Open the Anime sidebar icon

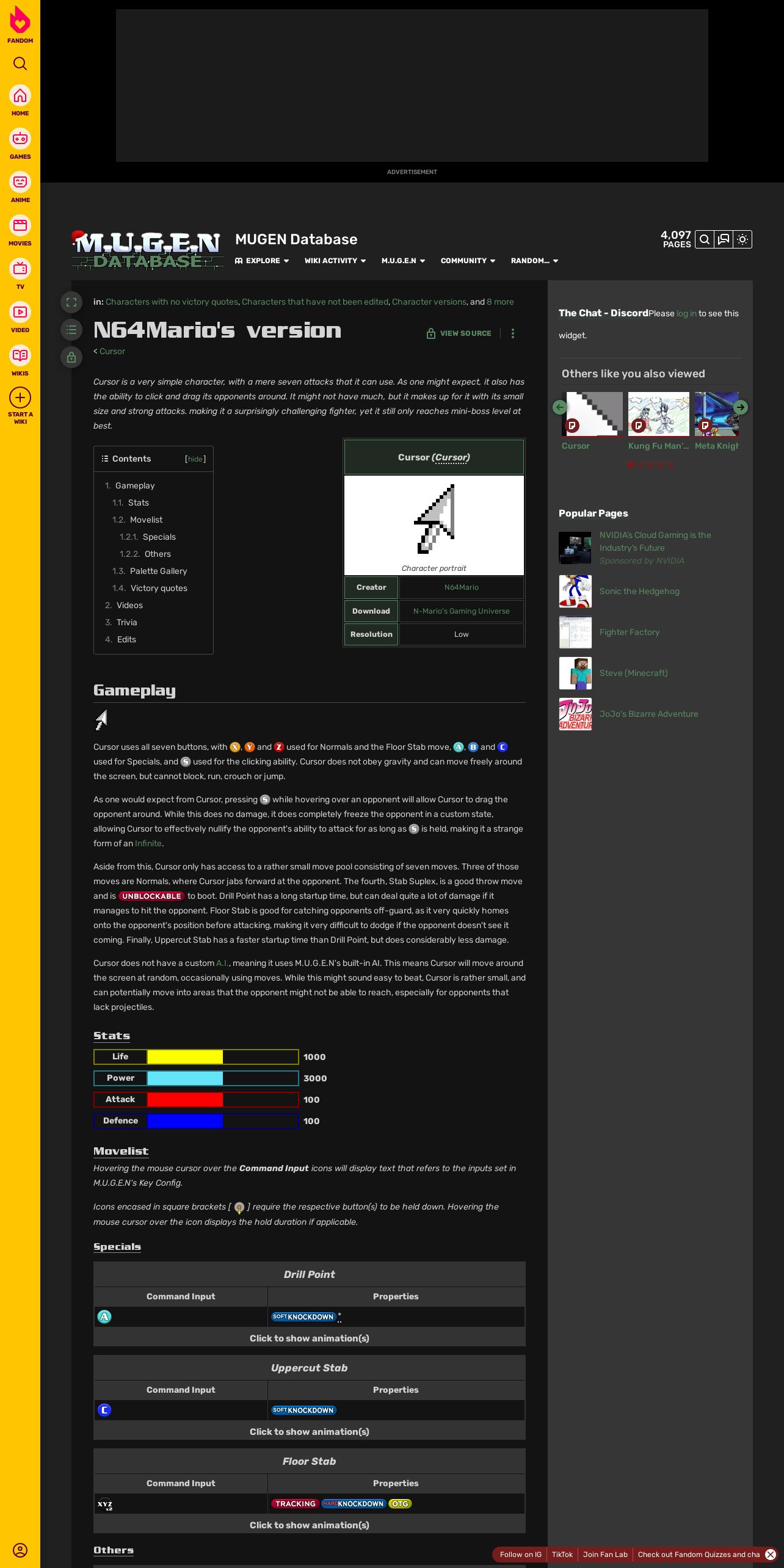[x=20, y=183]
